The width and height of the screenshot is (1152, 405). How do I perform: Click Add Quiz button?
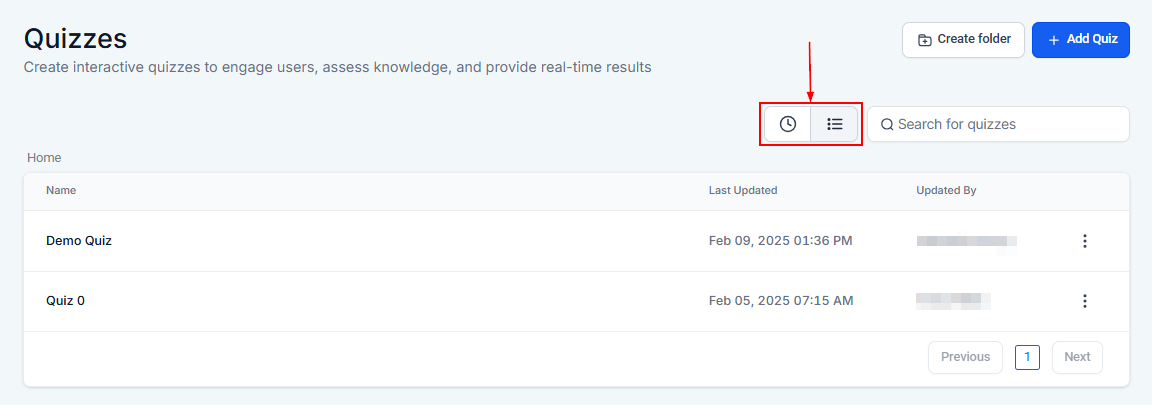tap(1081, 40)
